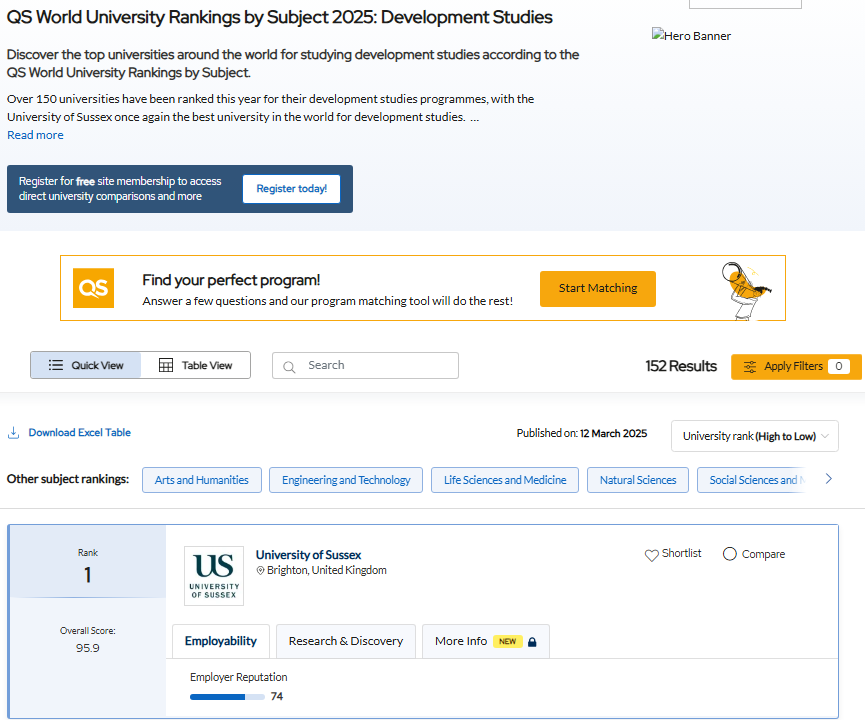Click the Rank 1 number
This screenshot has width=865, height=720.
(x=88, y=575)
